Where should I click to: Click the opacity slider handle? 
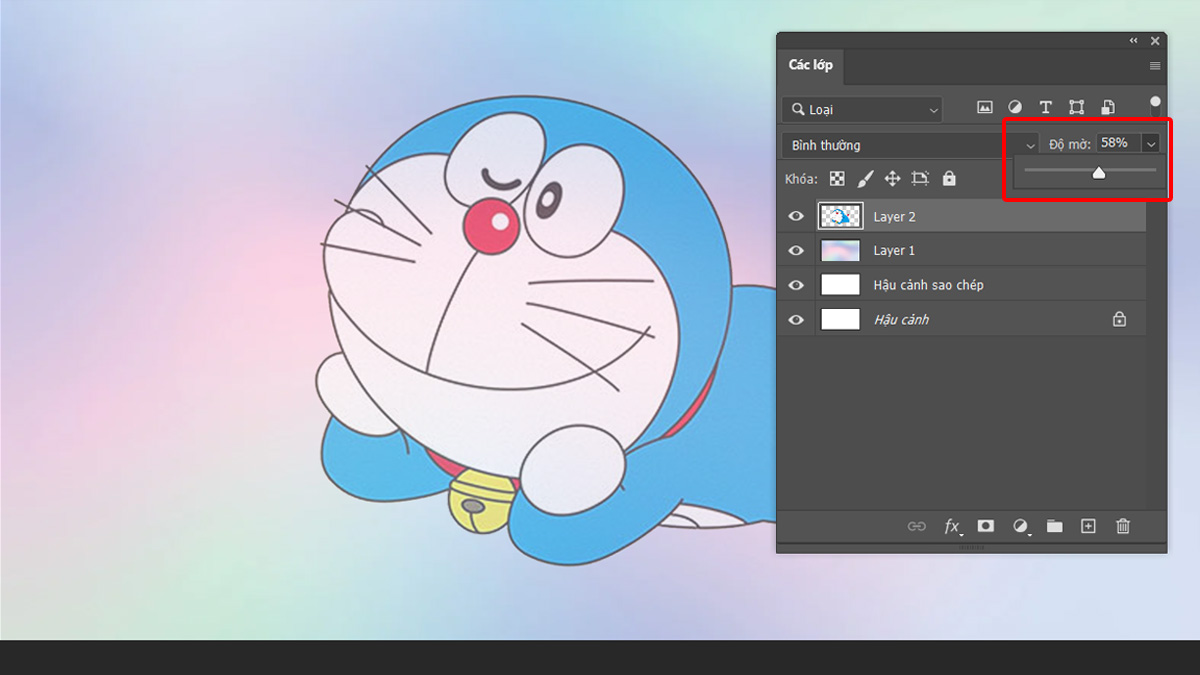(x=1099, y=173)
